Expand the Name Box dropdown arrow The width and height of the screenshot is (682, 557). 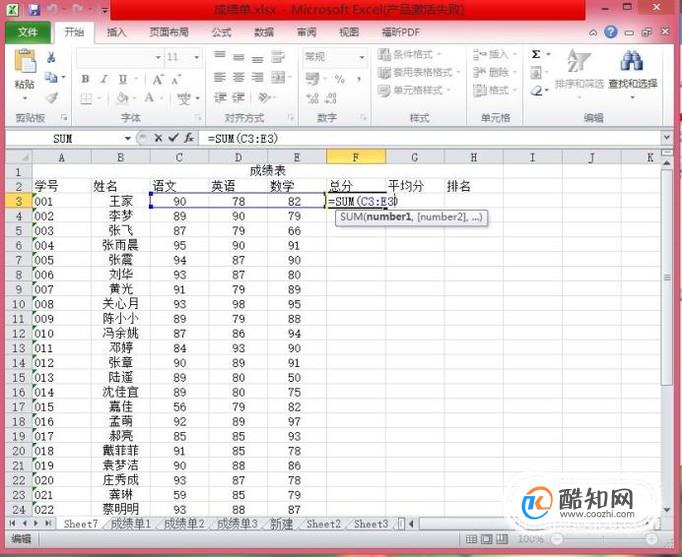click(x=127, y=139)
